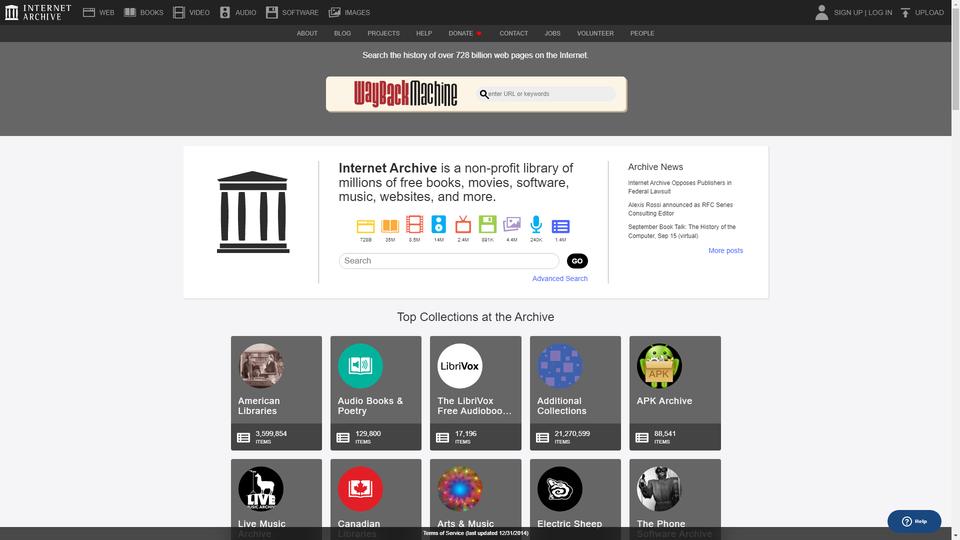Open the Arts & Music collection tile
This screenshot has width=960, height=540.
tap(476, 499)
